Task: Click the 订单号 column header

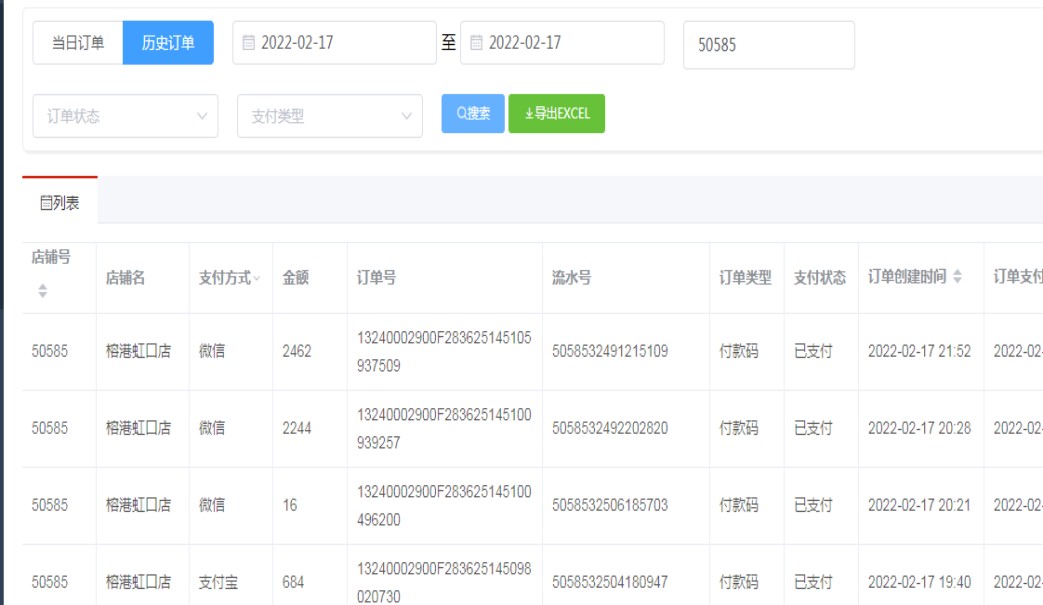Action: click(376, 278)
